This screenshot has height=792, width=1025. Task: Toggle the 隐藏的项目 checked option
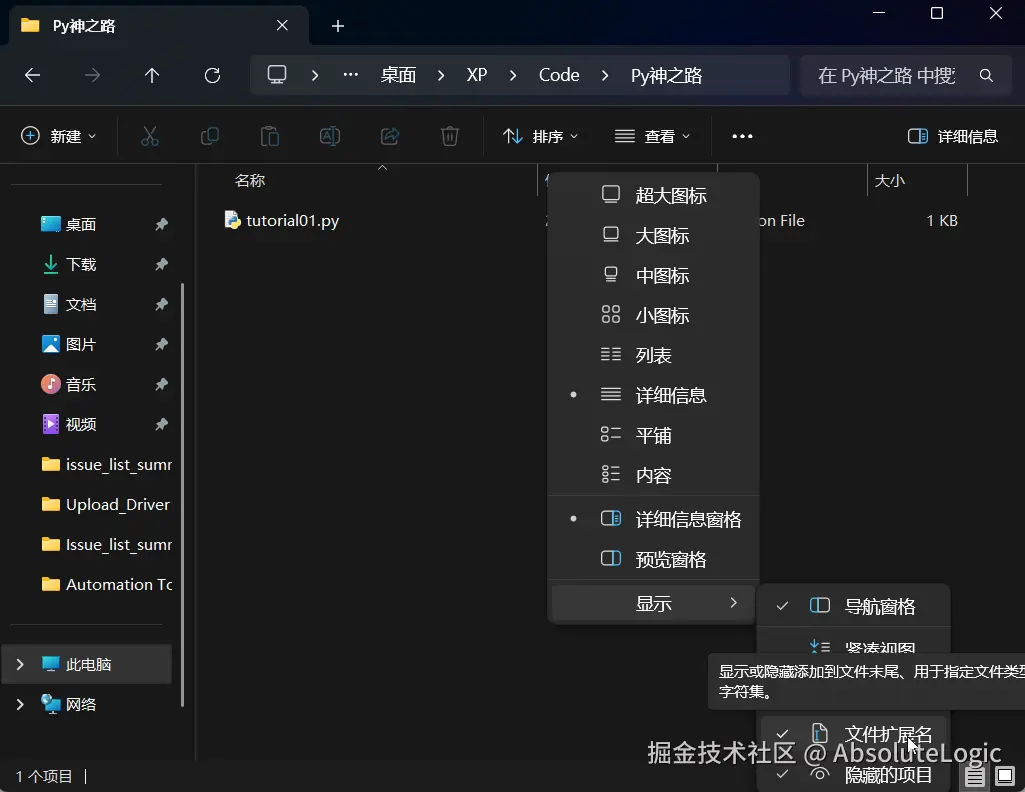(853, 775)
